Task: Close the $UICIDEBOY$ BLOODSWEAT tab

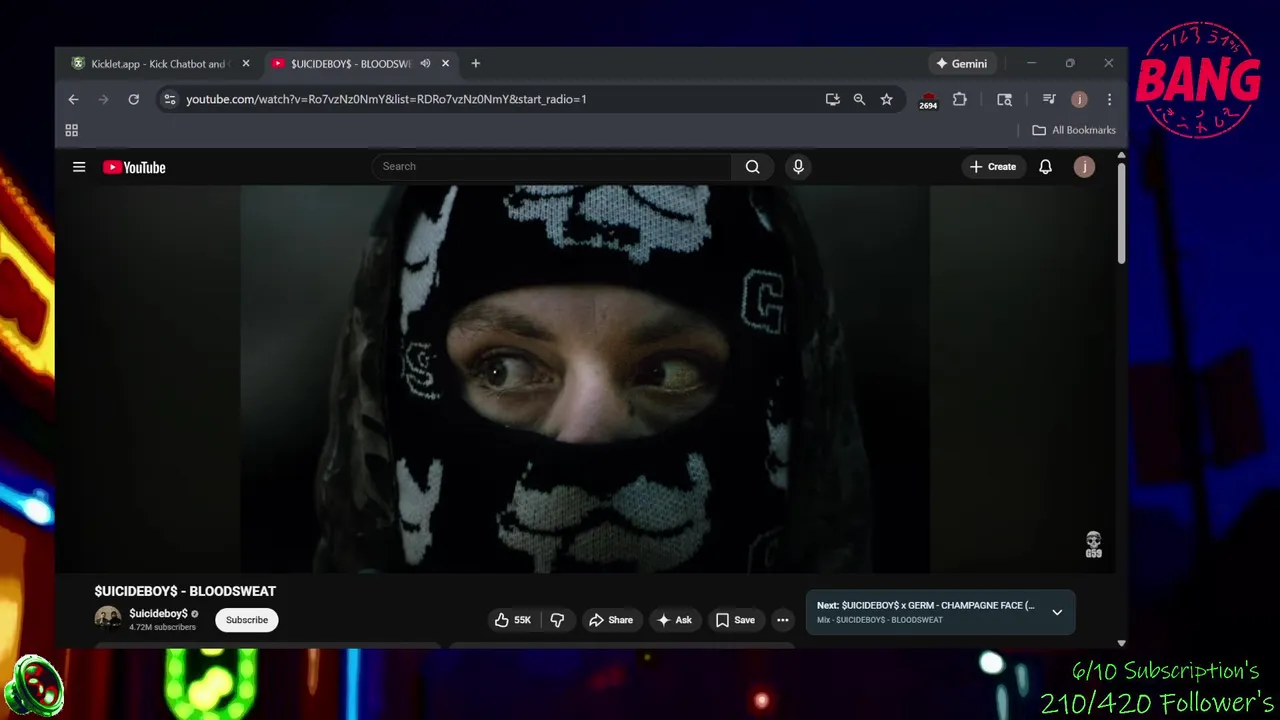Action: coord(445,63)
